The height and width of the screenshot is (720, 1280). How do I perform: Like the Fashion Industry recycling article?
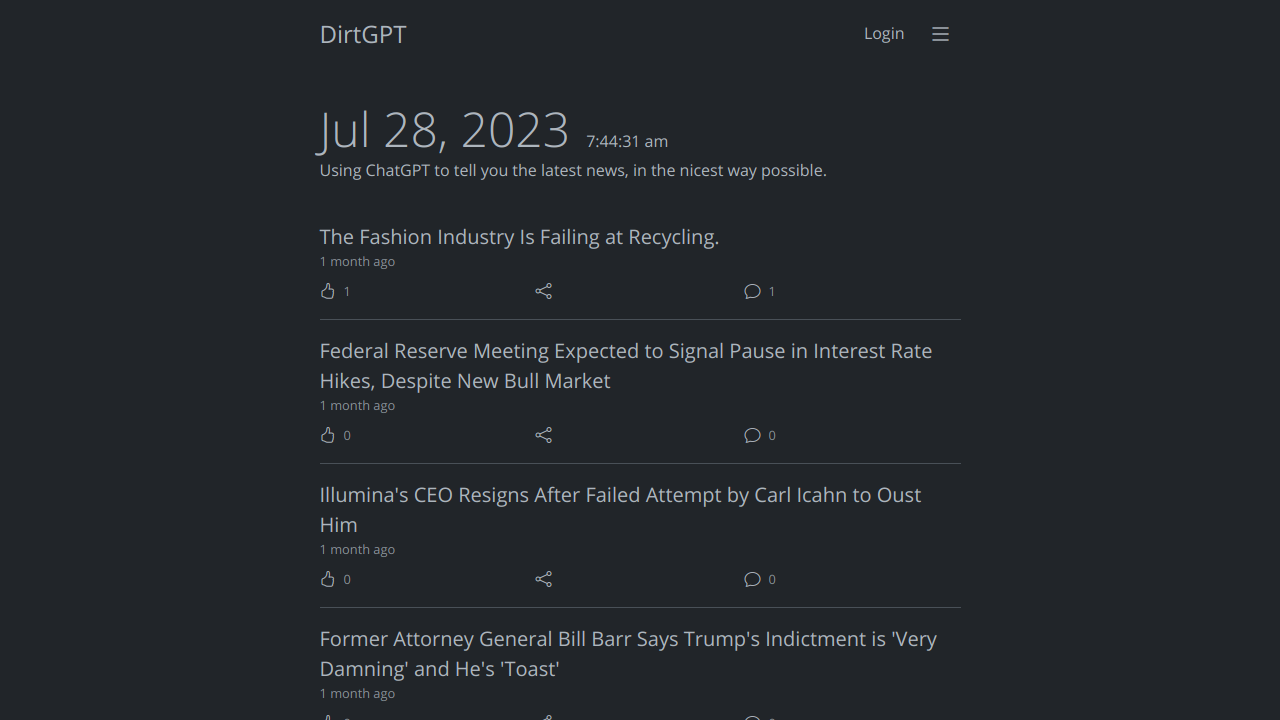click(x=328, y=291)
